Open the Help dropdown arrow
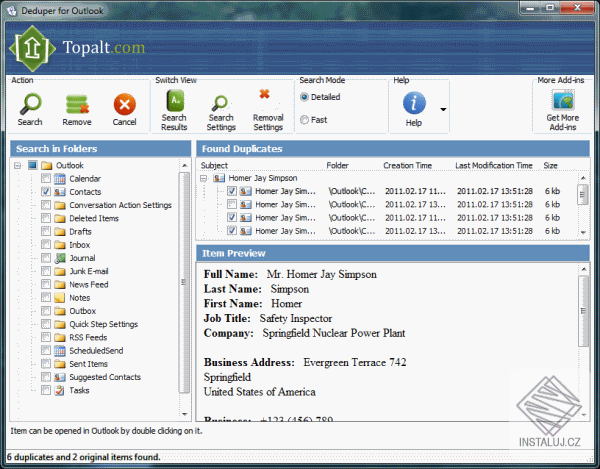600x469 pixels. coord(443,109)
